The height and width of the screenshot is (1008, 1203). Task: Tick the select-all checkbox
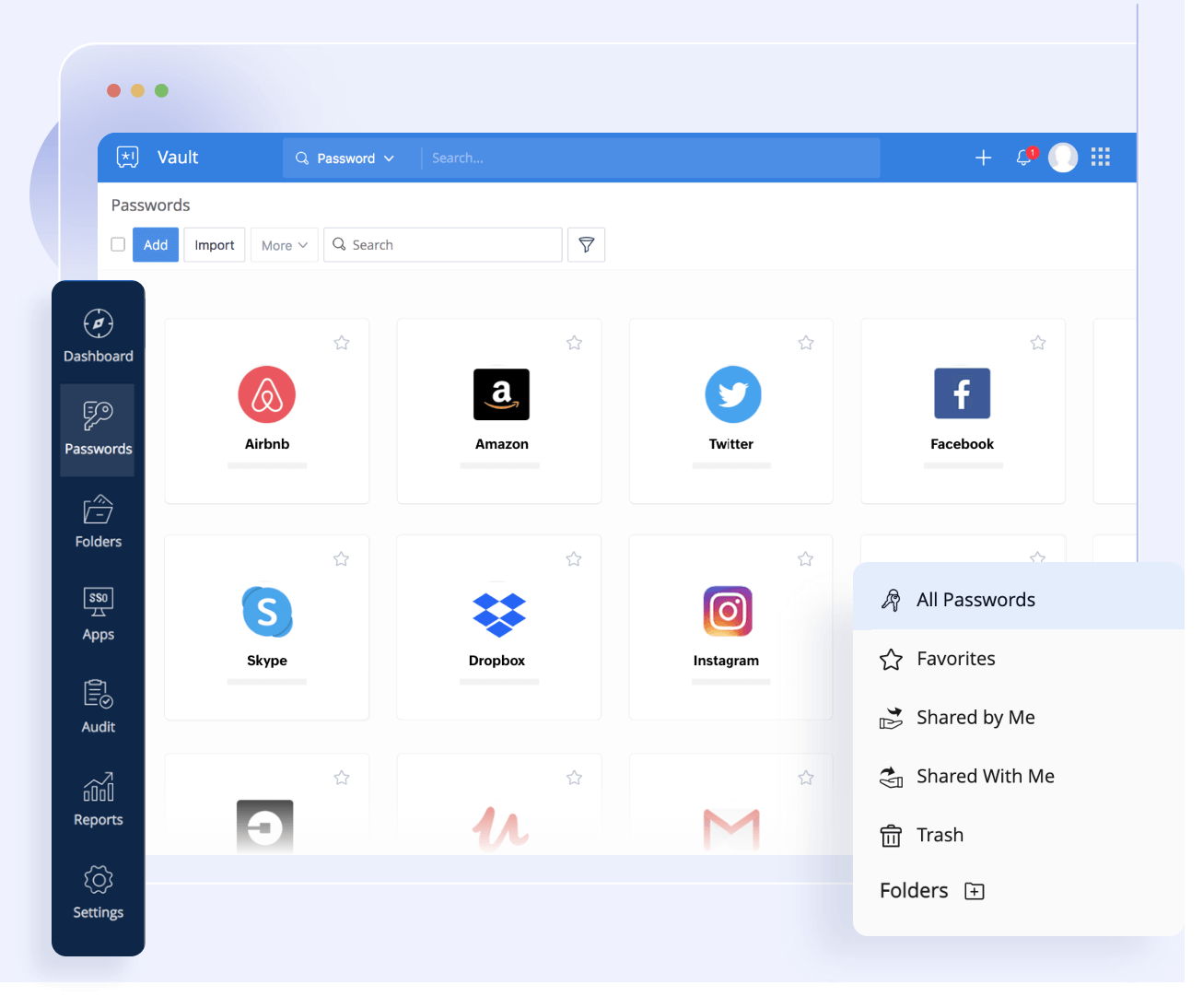pos(118,244)
